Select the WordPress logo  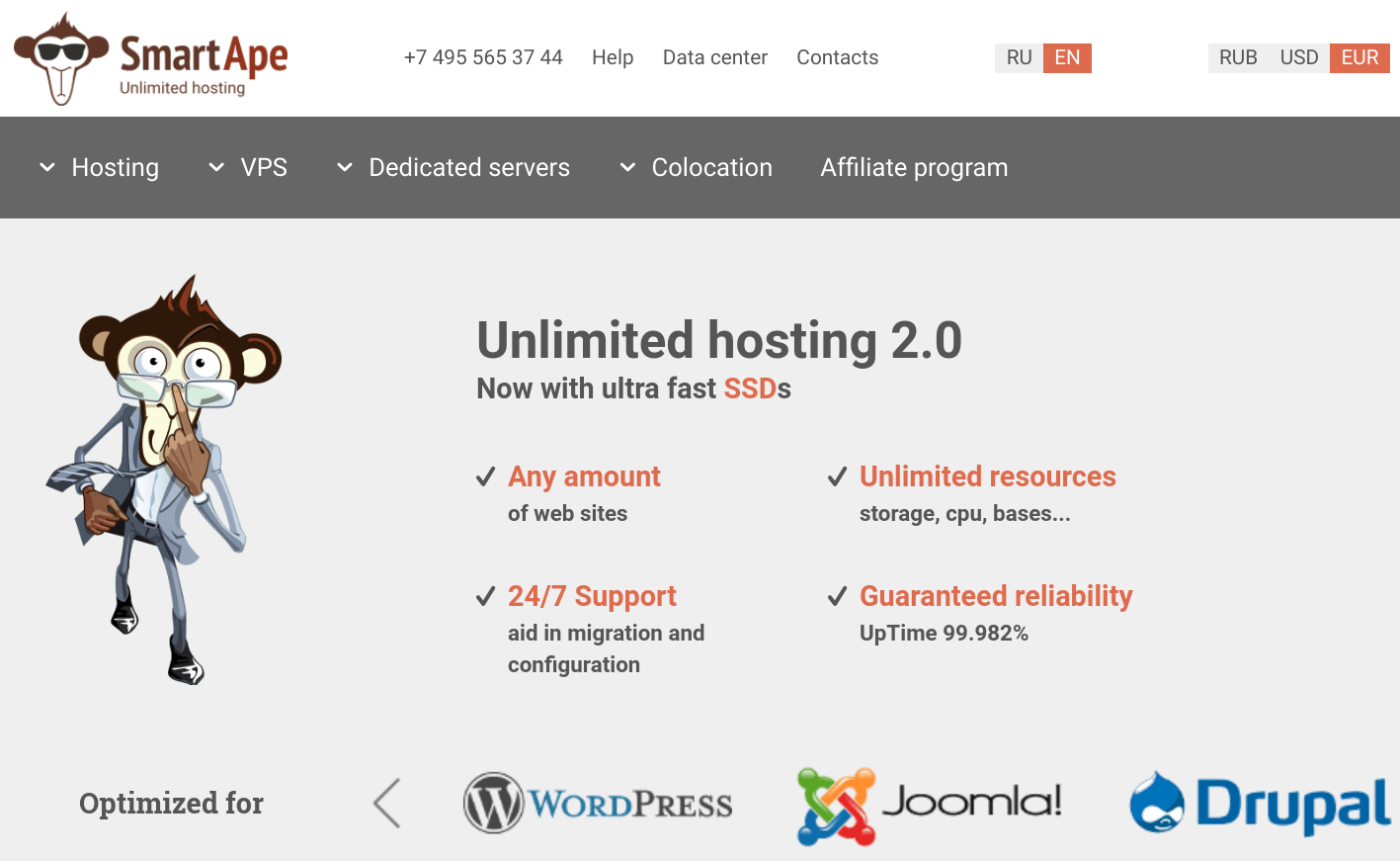598,803
